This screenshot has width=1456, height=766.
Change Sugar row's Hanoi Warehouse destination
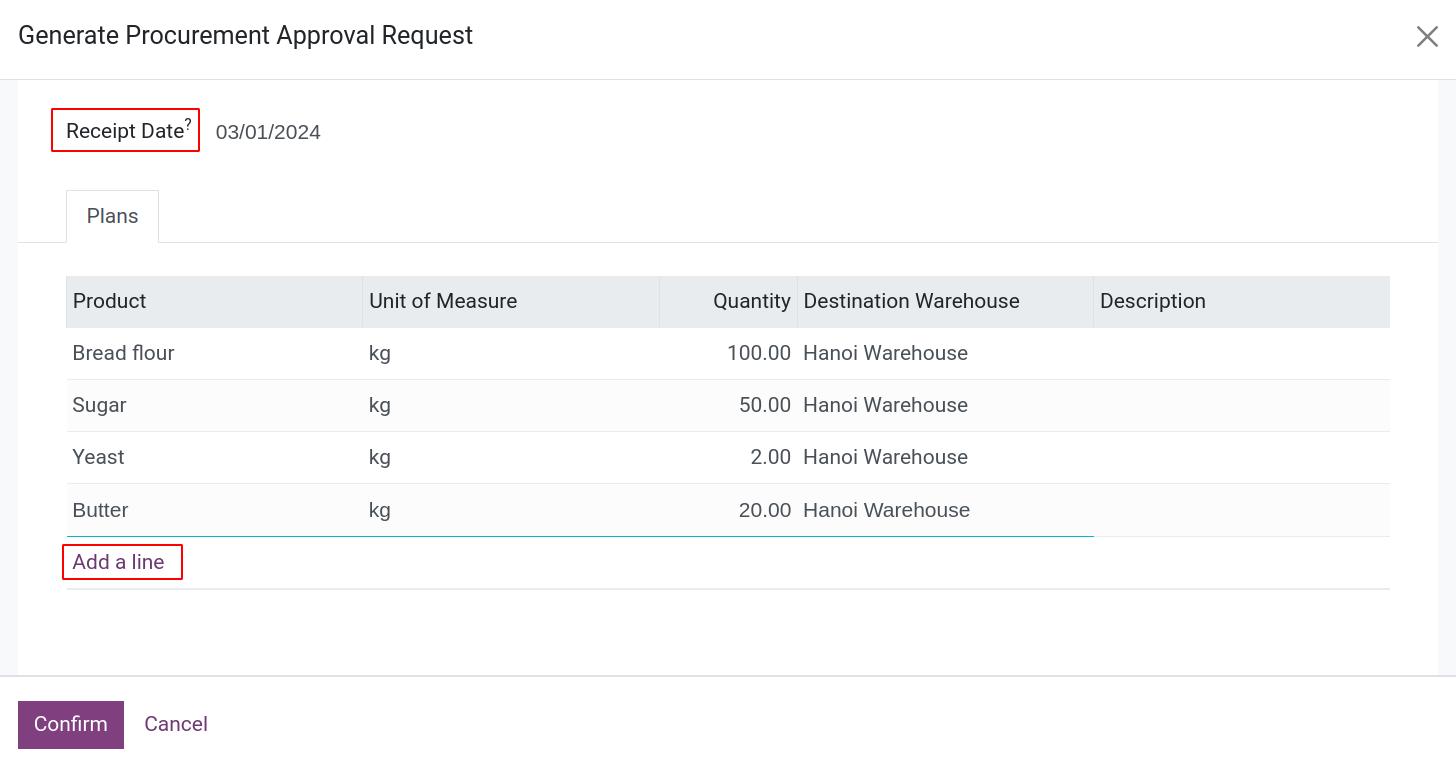tap(885, 405)
